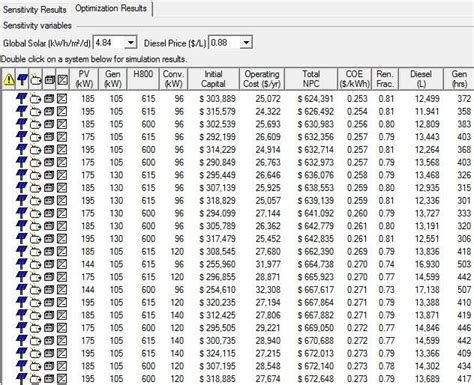Click converter icon in the $ 632,356 NPC row
The height and width of the screenshot is (385, 474).
point(62,137)
